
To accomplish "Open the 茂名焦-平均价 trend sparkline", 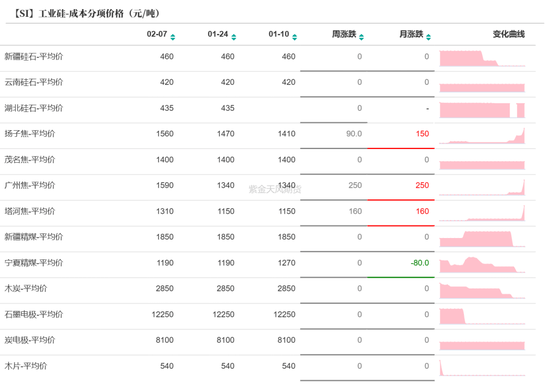I will point(482,165).
